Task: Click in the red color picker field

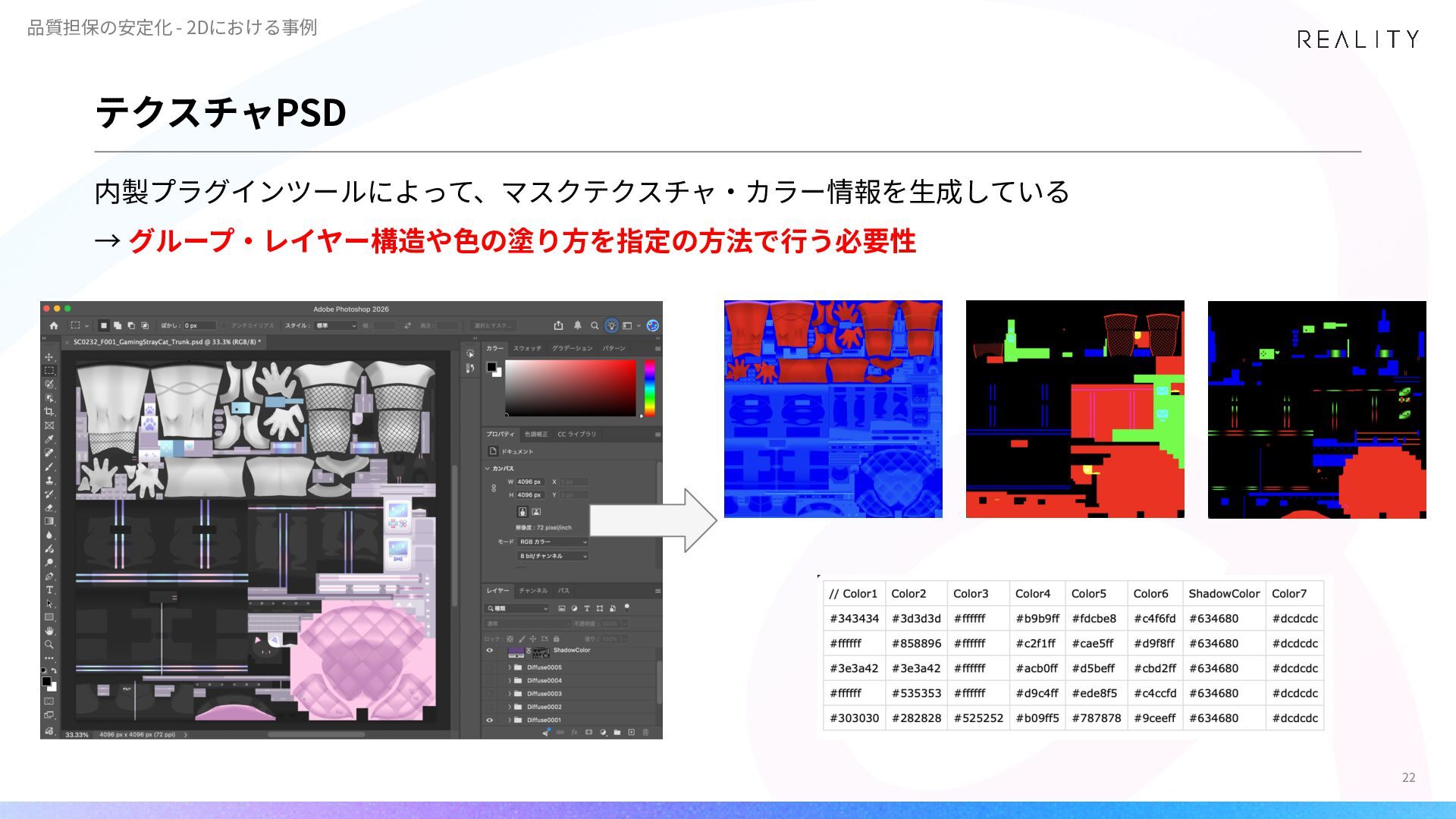Action: [571, 388]
